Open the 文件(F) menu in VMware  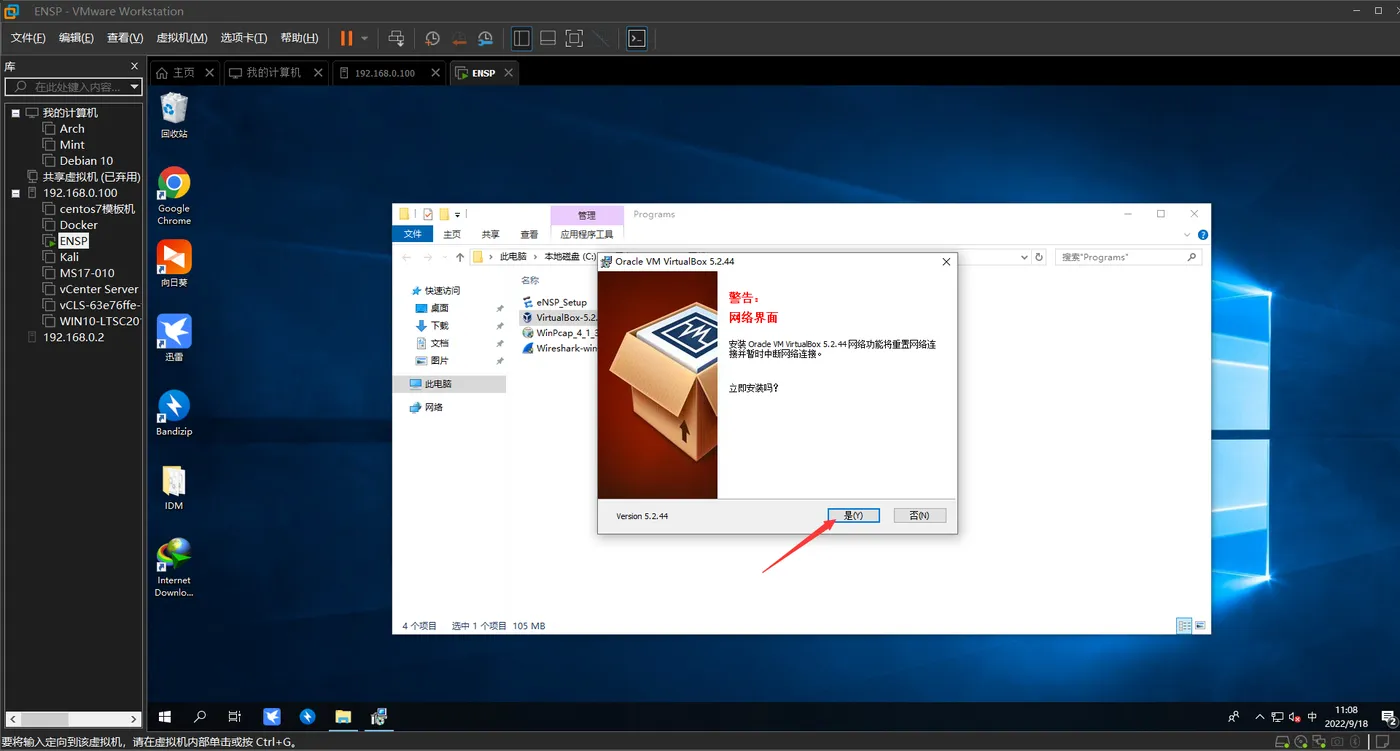click(28, 38)
